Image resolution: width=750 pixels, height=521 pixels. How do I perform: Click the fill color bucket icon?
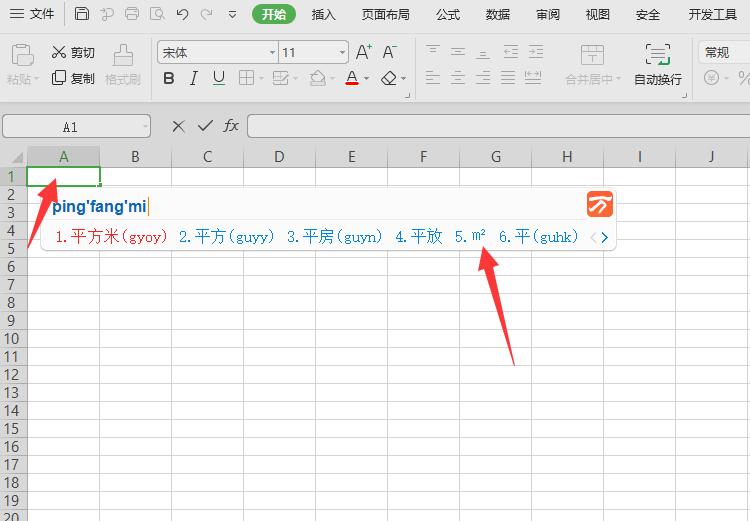pyautogui.click(x=318, y=78)
